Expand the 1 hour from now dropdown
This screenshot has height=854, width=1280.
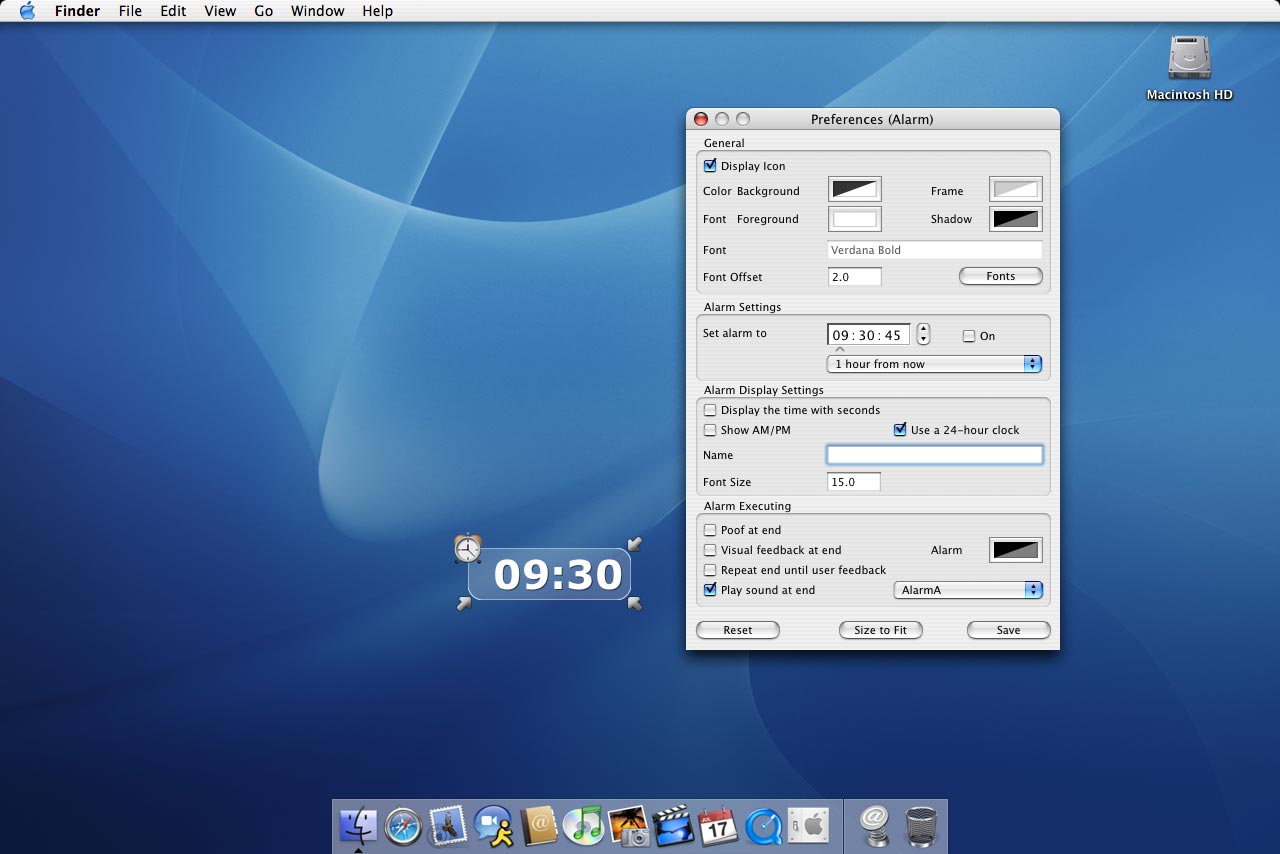(934, 364)
